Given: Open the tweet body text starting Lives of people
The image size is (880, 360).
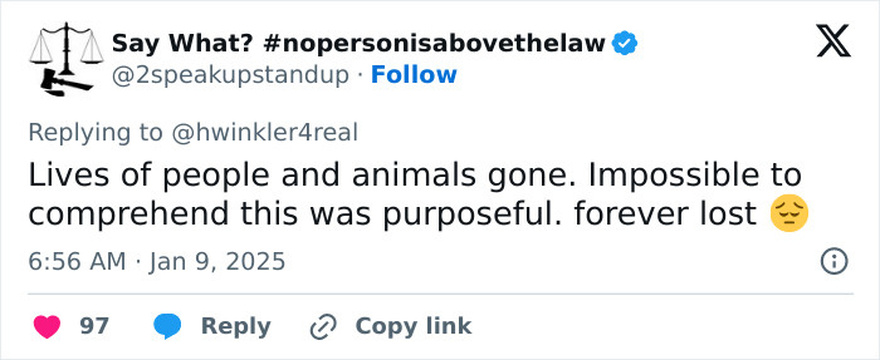Looking at the screenshot, I should [x=418, y=195].
